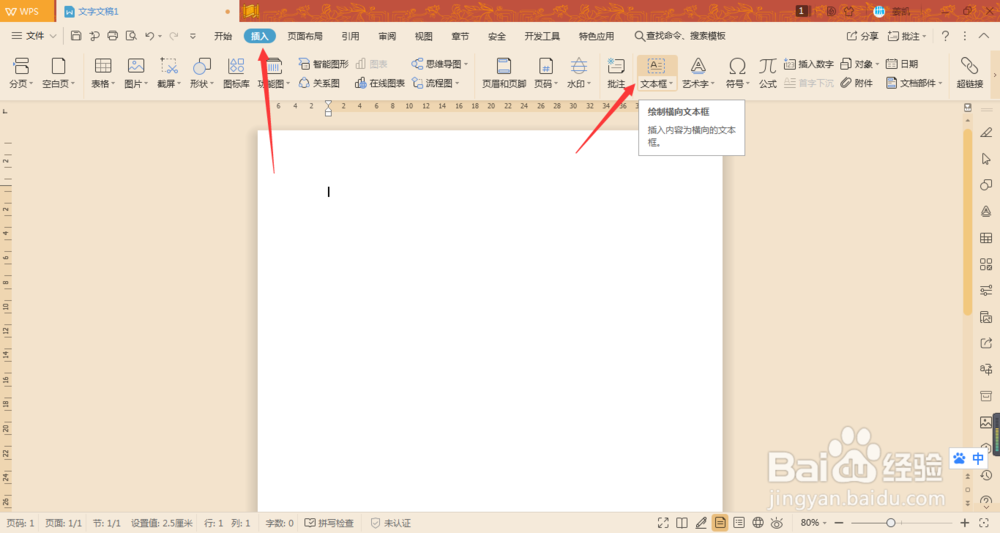Switch to writing mode view (pen icon)

click(x=701, y=523)
